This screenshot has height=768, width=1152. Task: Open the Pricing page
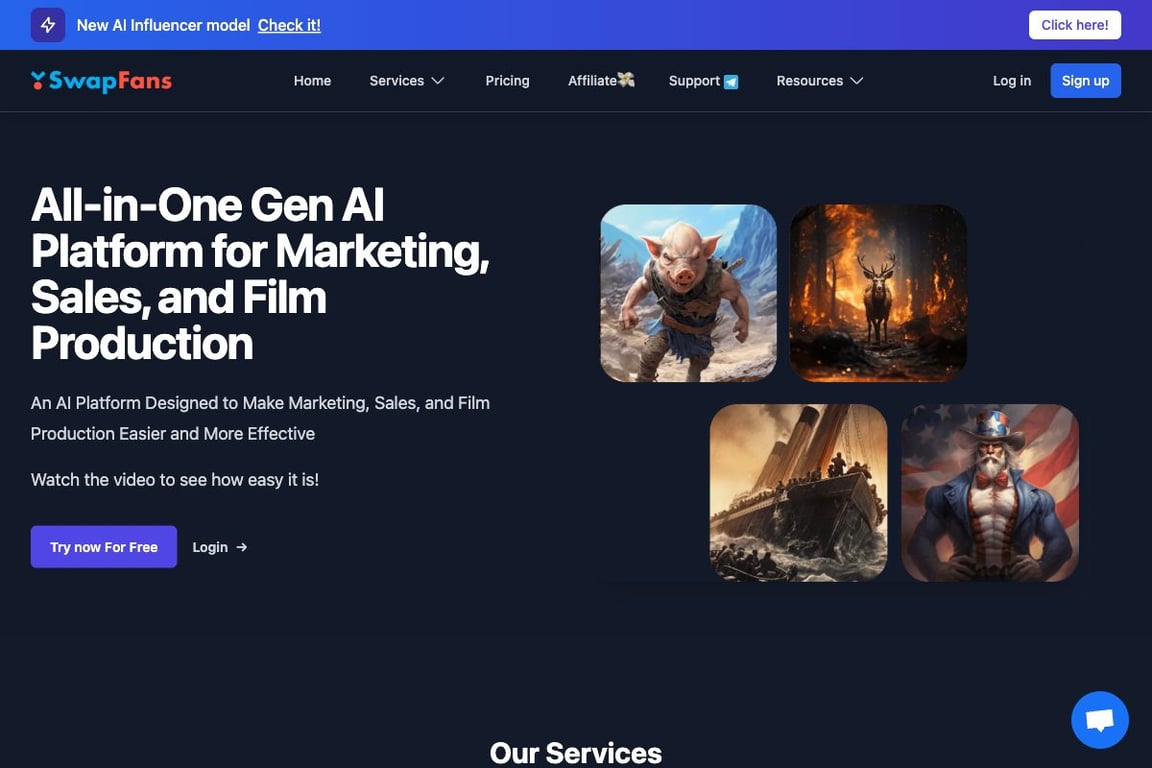pos(508,81)
